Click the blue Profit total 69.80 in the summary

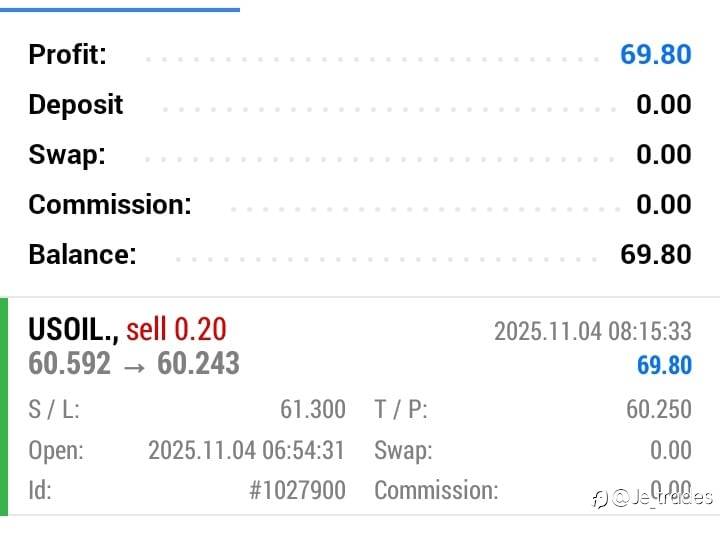655,54
